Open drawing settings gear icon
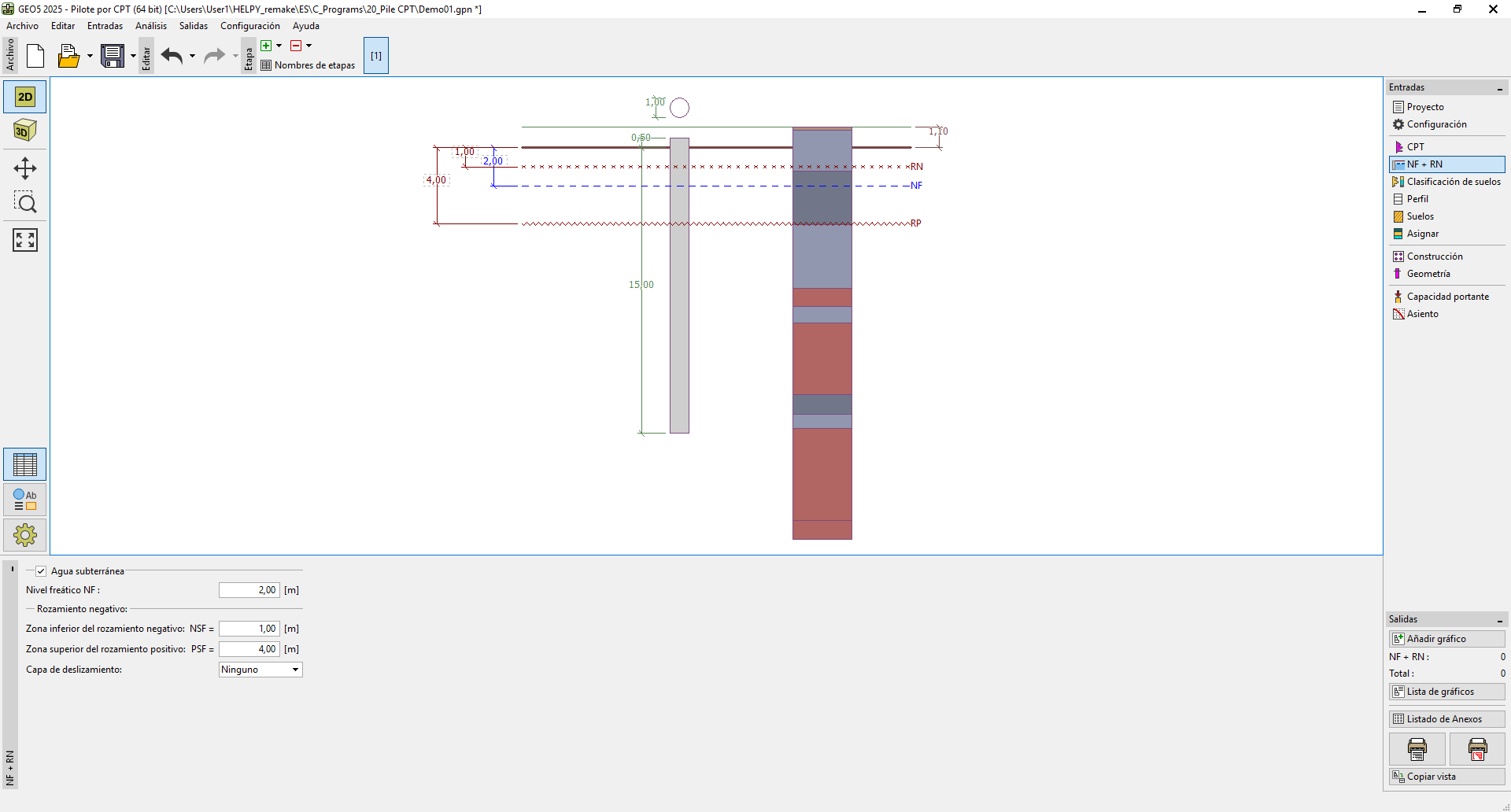Image resolution: width=1511 pixels, height=812 pixels. click(25, 535)
